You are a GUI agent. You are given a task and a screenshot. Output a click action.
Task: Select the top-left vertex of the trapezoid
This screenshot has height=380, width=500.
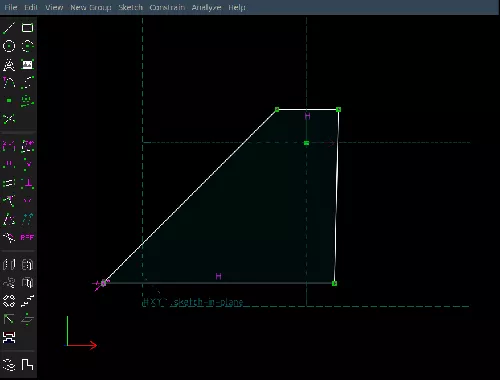pyautogui.click(x=277, y=109)
